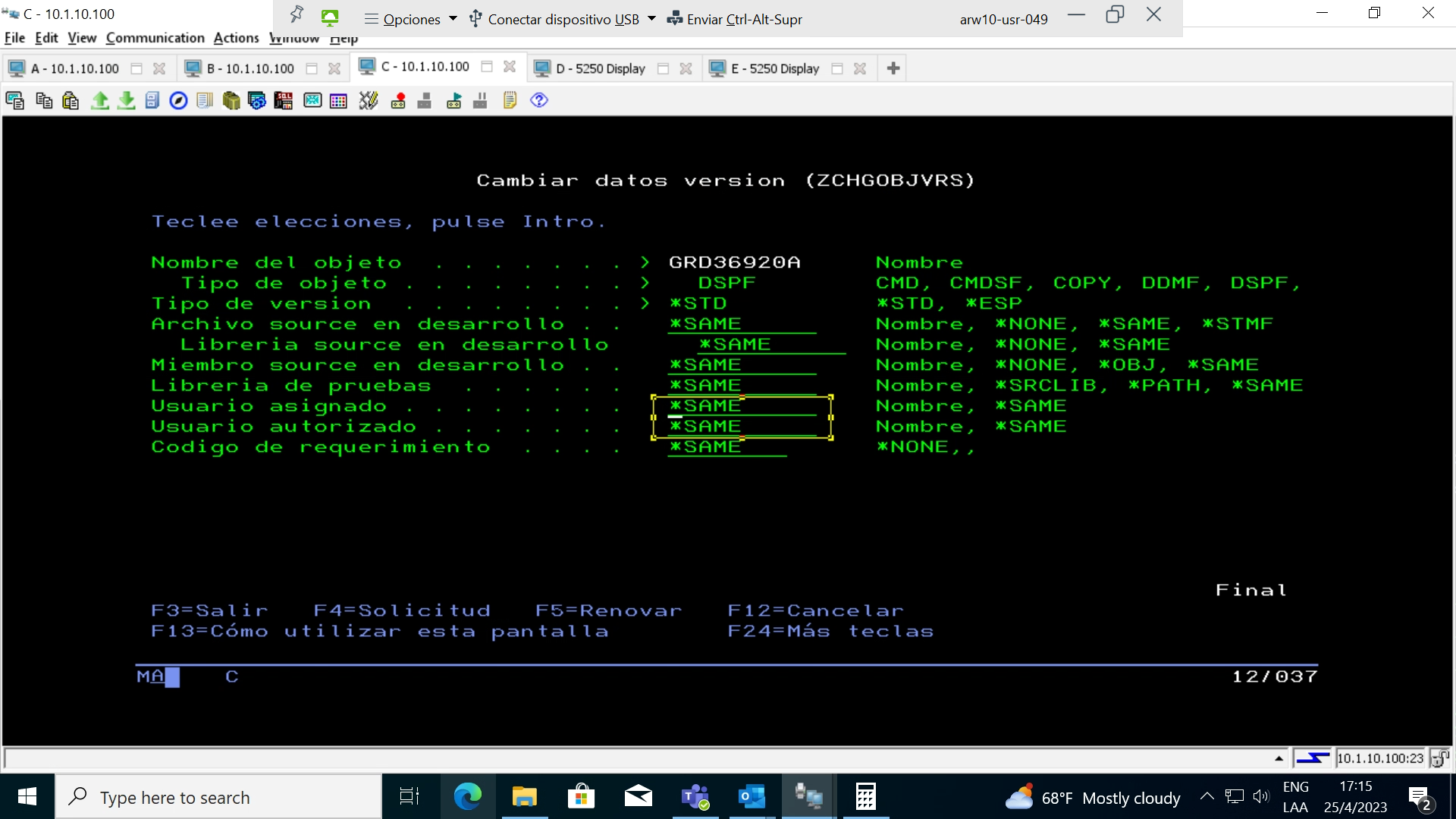
Task: Open the Communication menu
Action: (x=155, y=38)
